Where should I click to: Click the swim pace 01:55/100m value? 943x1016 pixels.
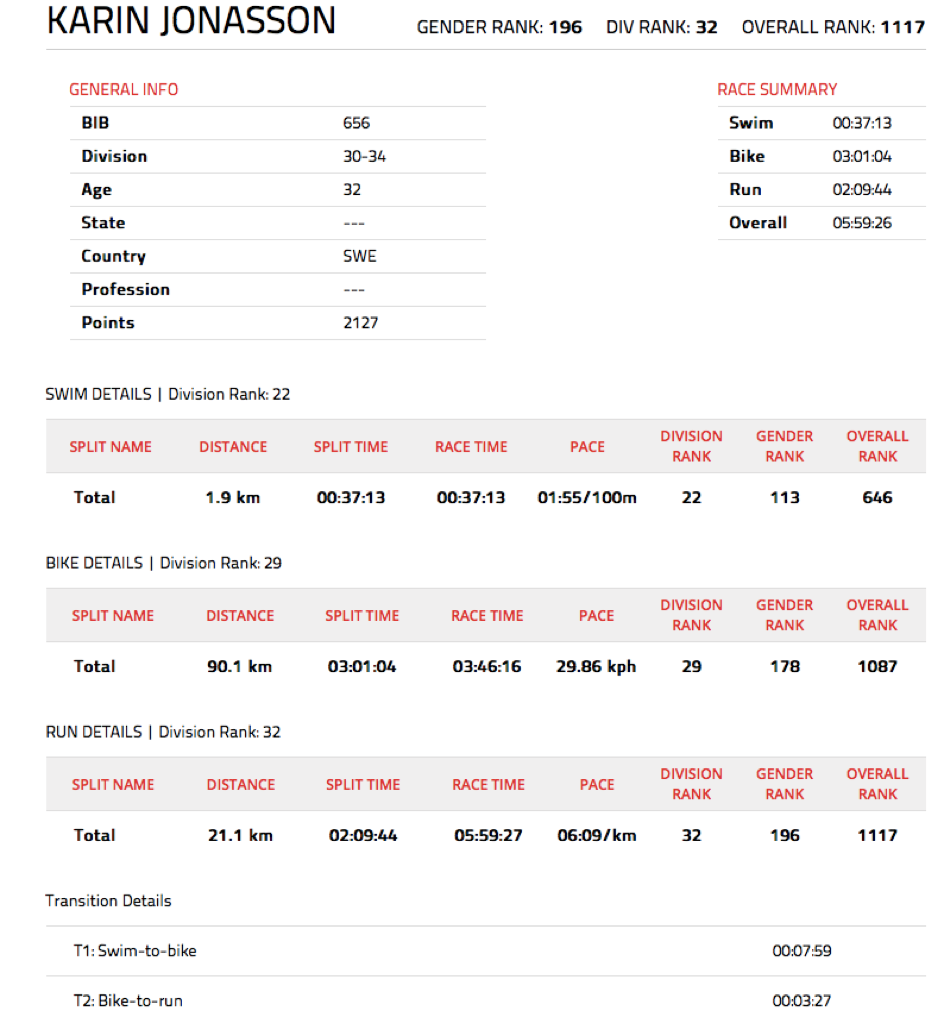click(x=587, y=498)
